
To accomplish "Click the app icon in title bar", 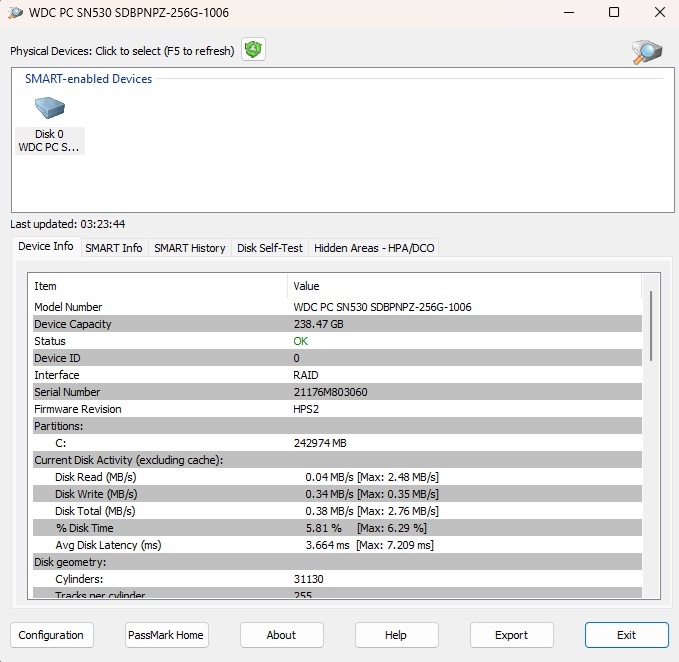I will tap(16, 13).
